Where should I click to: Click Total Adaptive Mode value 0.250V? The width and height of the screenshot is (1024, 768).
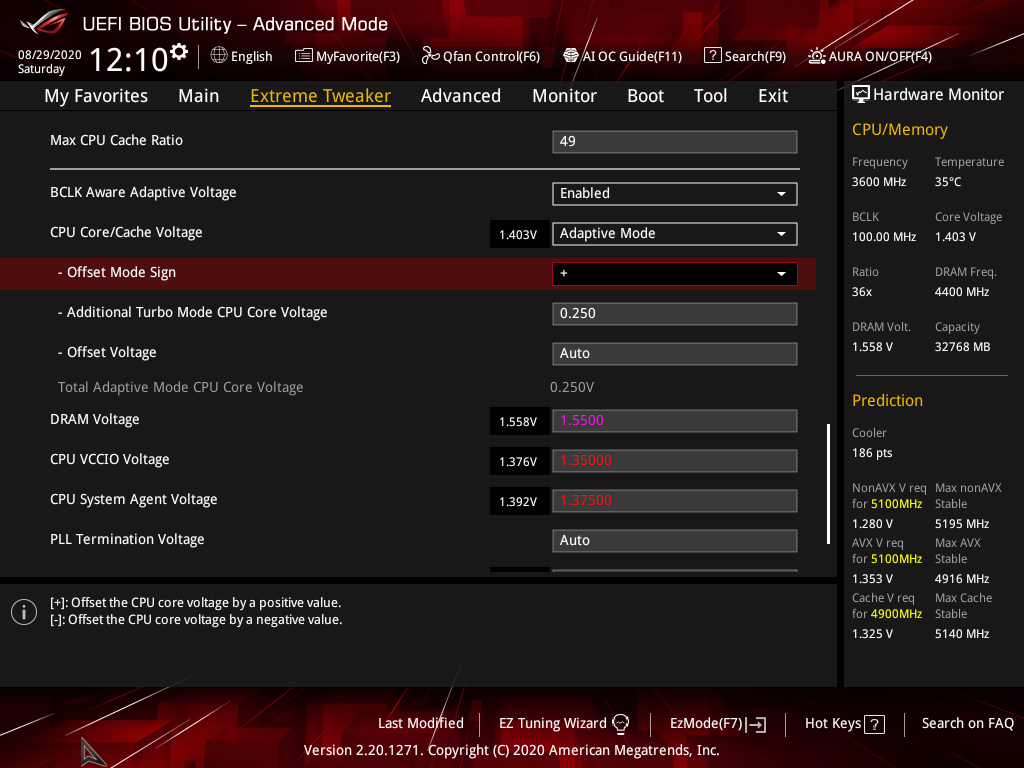click(572, 387)
